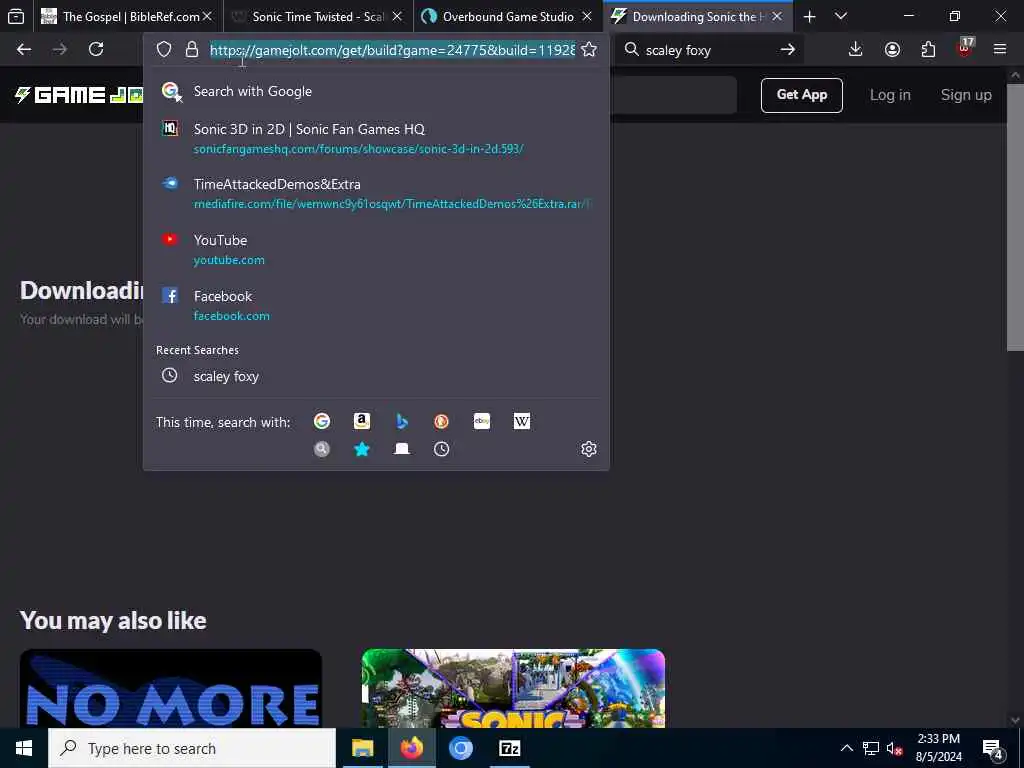
Task: Open Sonic 3D in 2D suggestion
Action: (376, 138)
